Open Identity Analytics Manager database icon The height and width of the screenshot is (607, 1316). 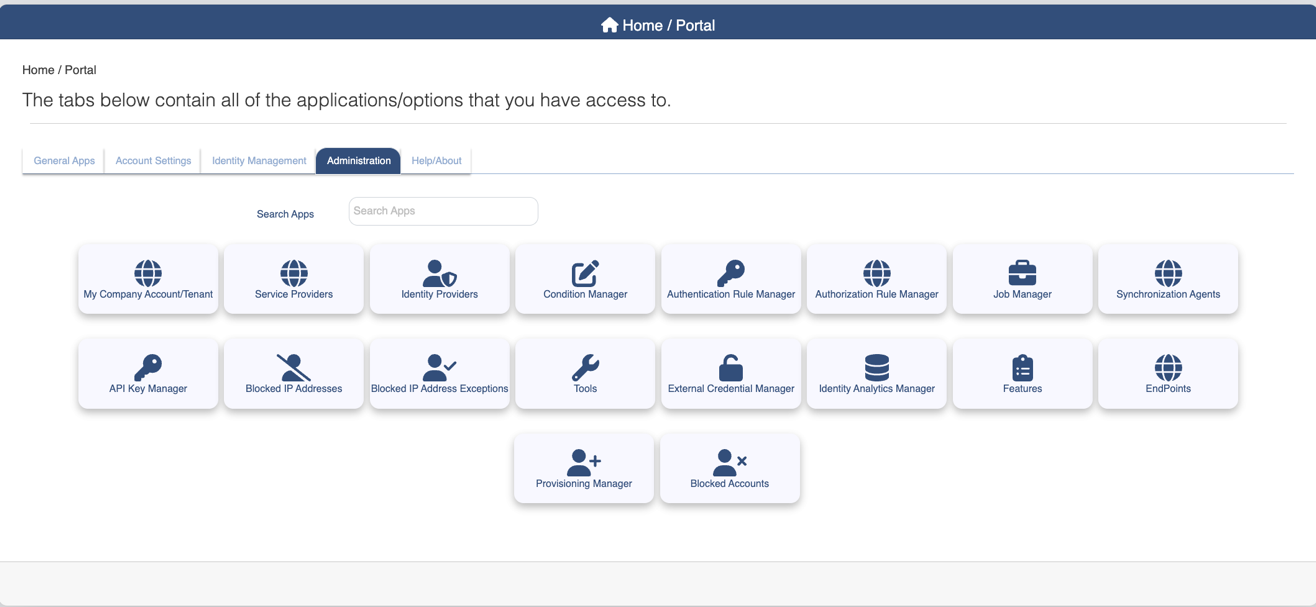point(877,367)
